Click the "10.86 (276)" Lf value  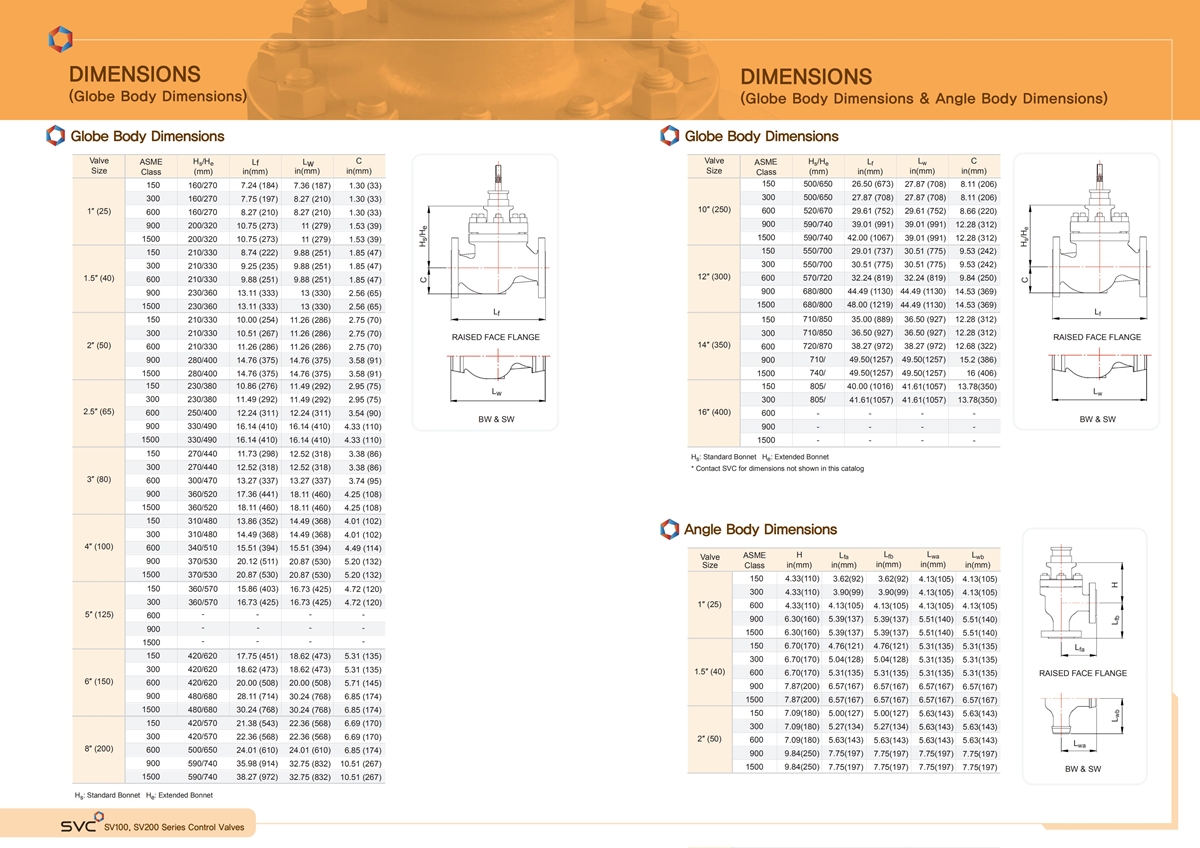pos(258,386)
